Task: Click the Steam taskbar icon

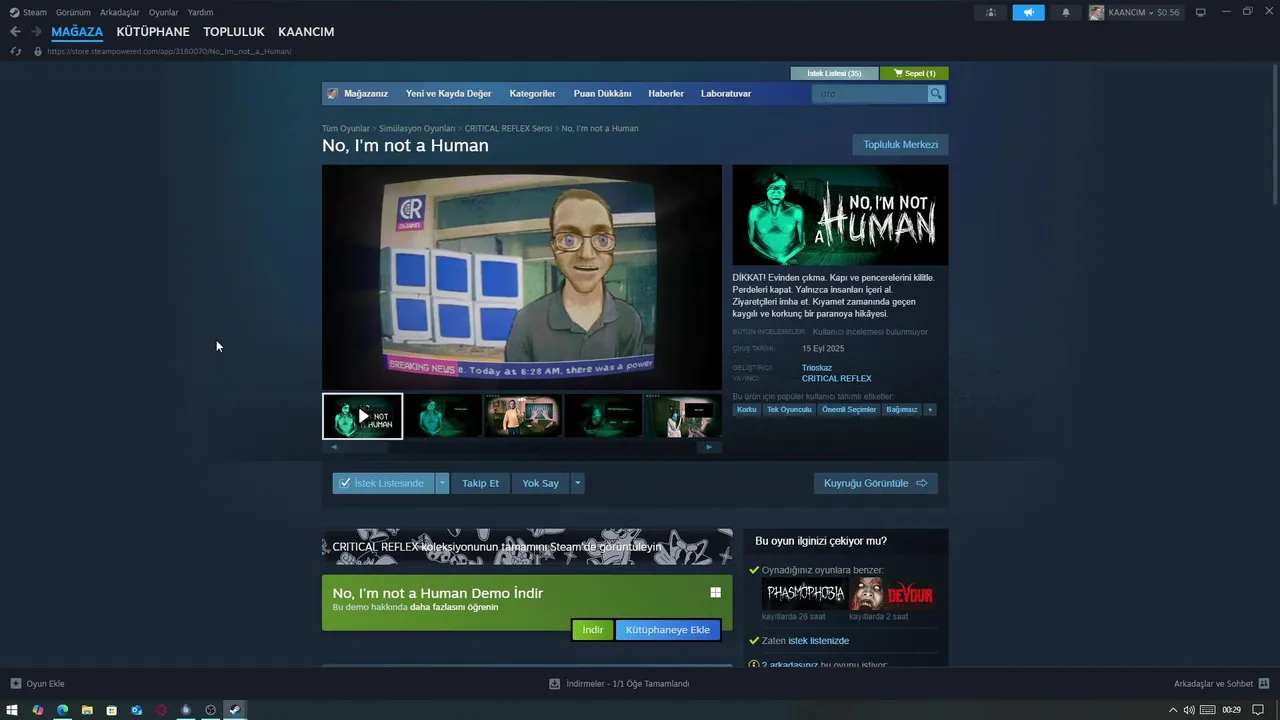Action: pyautogui.click(x=235, y=710)
